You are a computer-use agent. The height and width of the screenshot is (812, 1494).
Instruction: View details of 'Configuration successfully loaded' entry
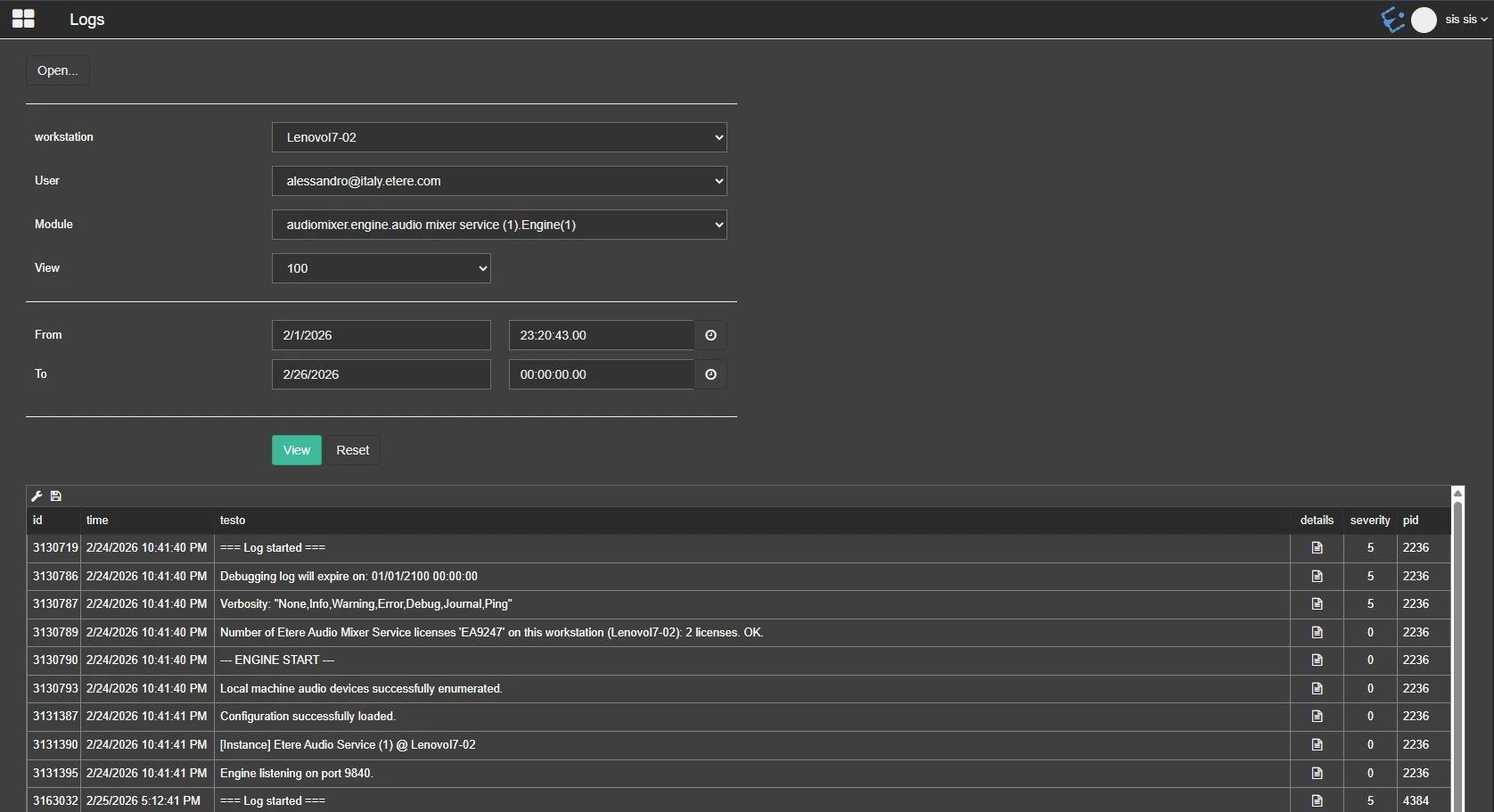(1317, 717)
